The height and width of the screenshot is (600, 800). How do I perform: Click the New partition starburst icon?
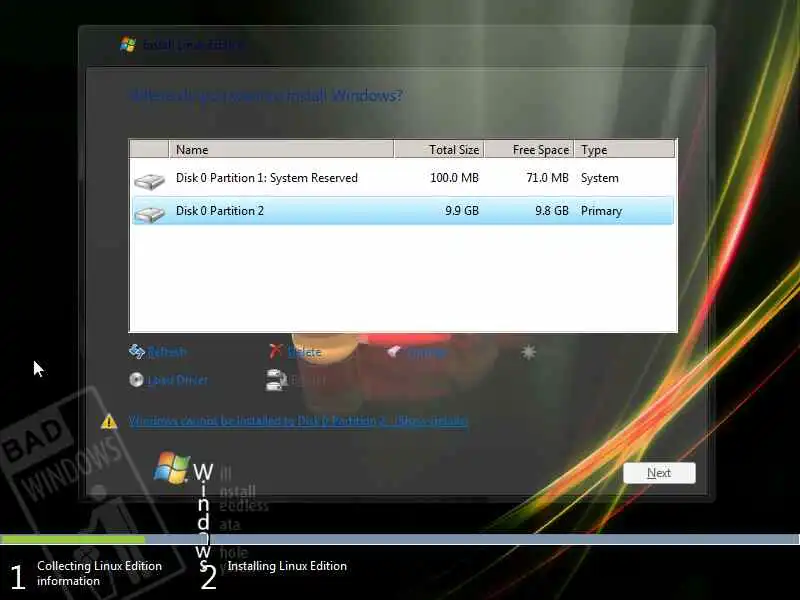point(529,352)
